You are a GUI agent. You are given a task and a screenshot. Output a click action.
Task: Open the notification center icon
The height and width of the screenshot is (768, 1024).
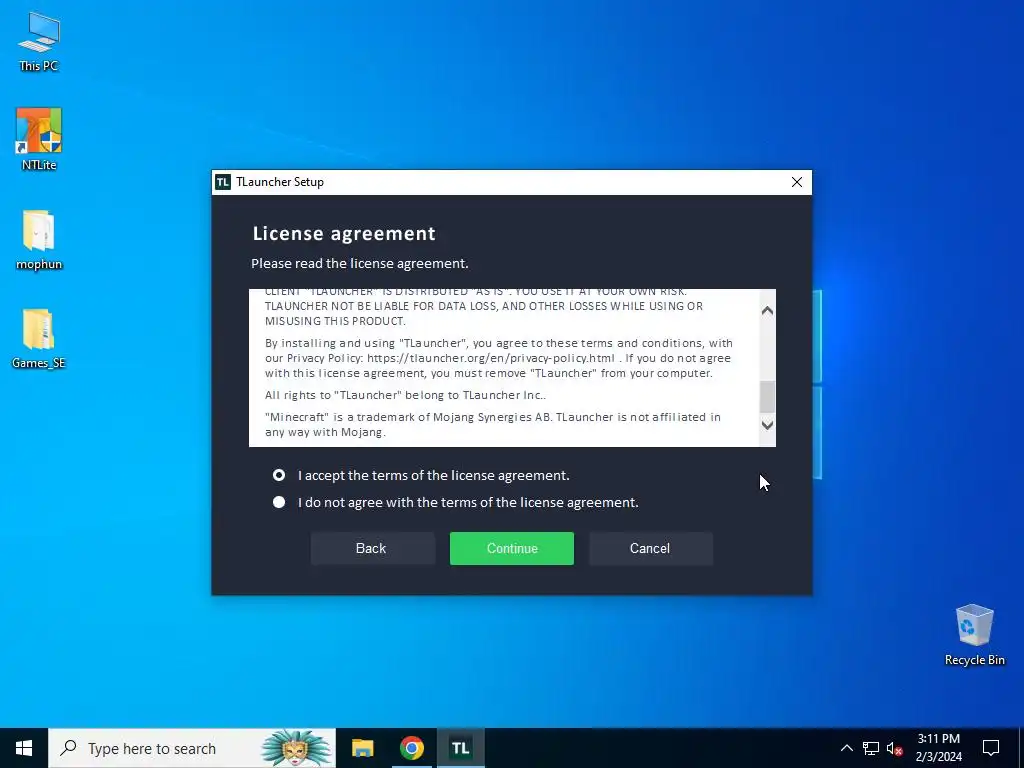tap(991, 748)
